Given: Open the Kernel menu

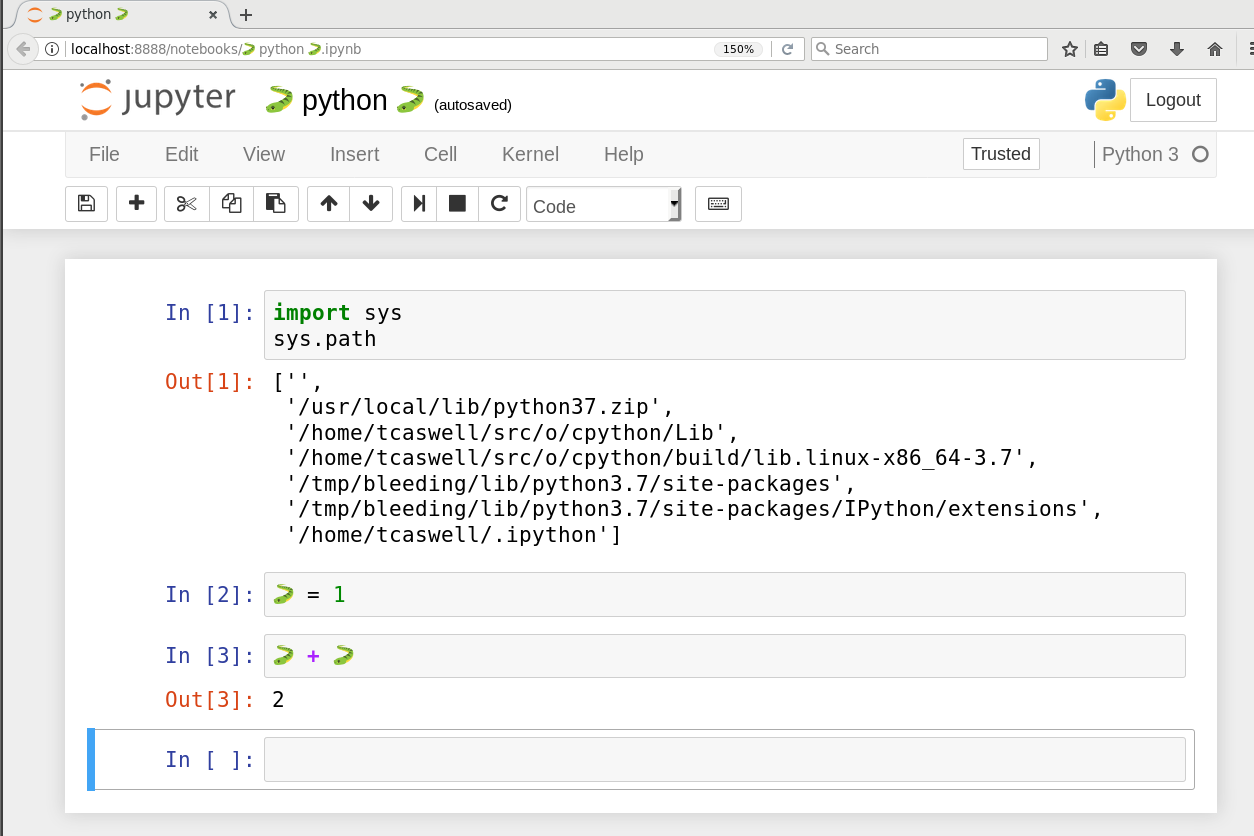Looking at the screenshot, I should point(530,154).
